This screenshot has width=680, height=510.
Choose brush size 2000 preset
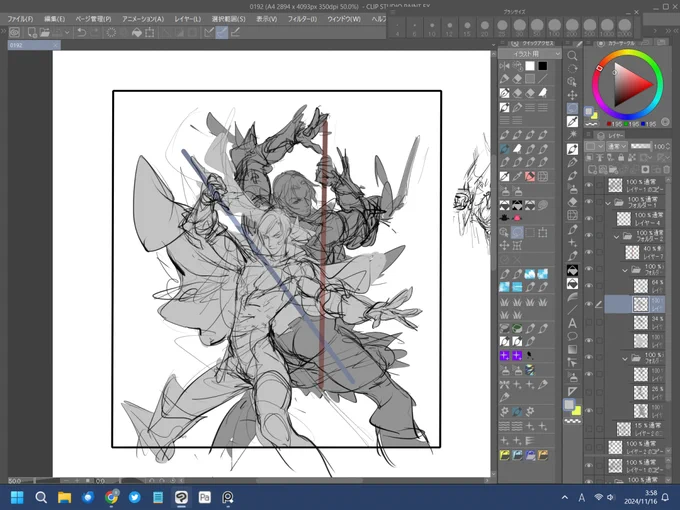click(x=624, y=28)
